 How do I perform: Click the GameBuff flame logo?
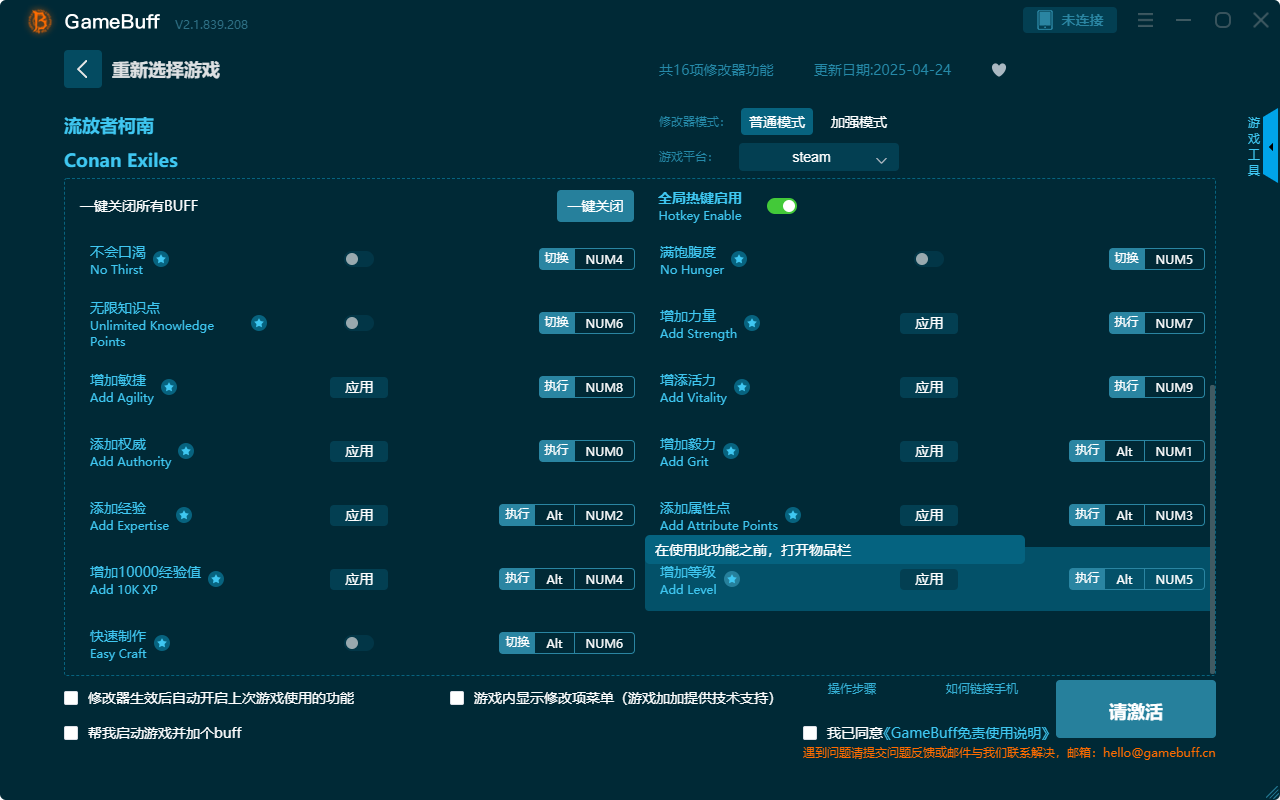[x=38, y=20]
